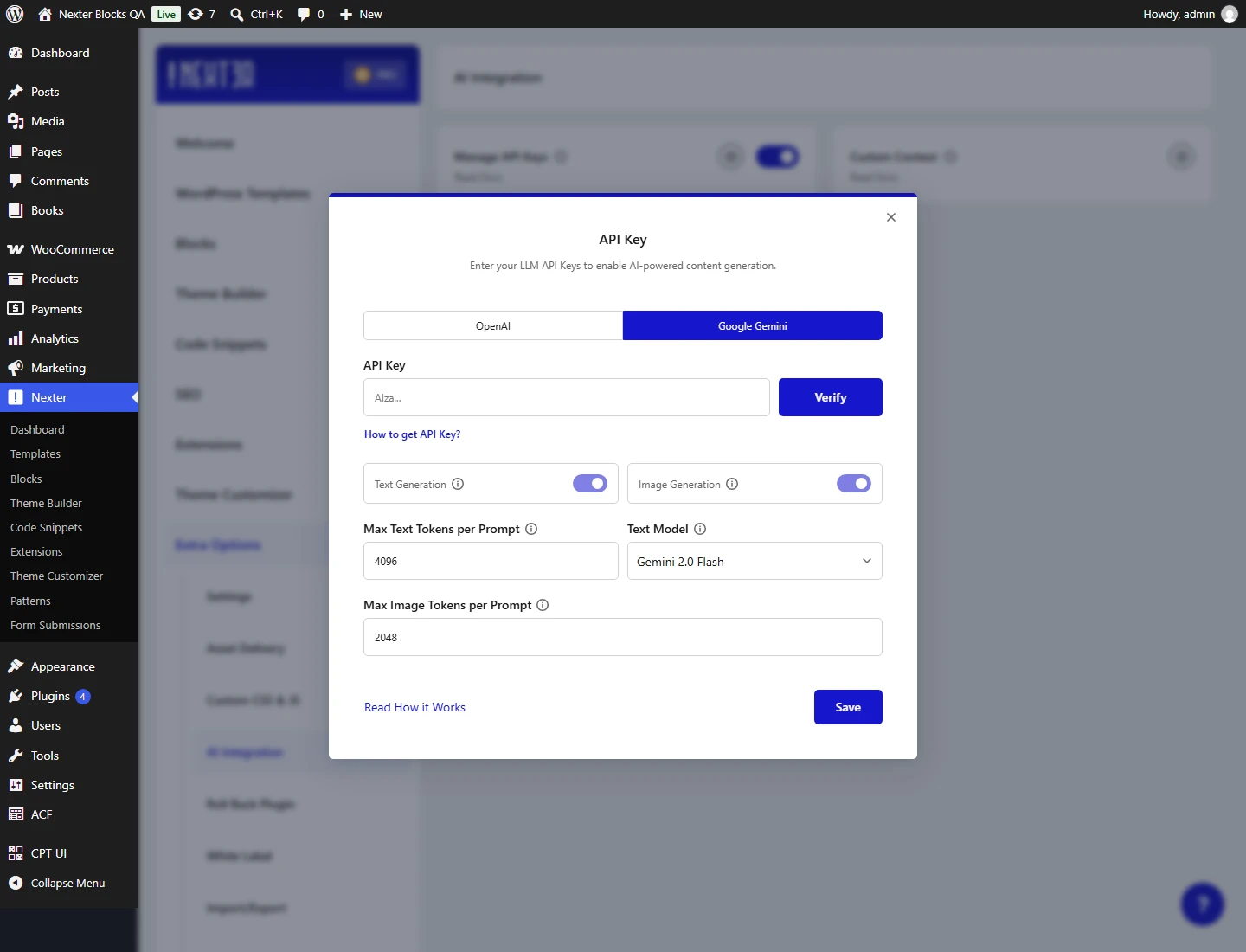Screen dimensions: 1246x952
Task: Open the CPT UI sidebar menu
Action: tap(69, 853)
